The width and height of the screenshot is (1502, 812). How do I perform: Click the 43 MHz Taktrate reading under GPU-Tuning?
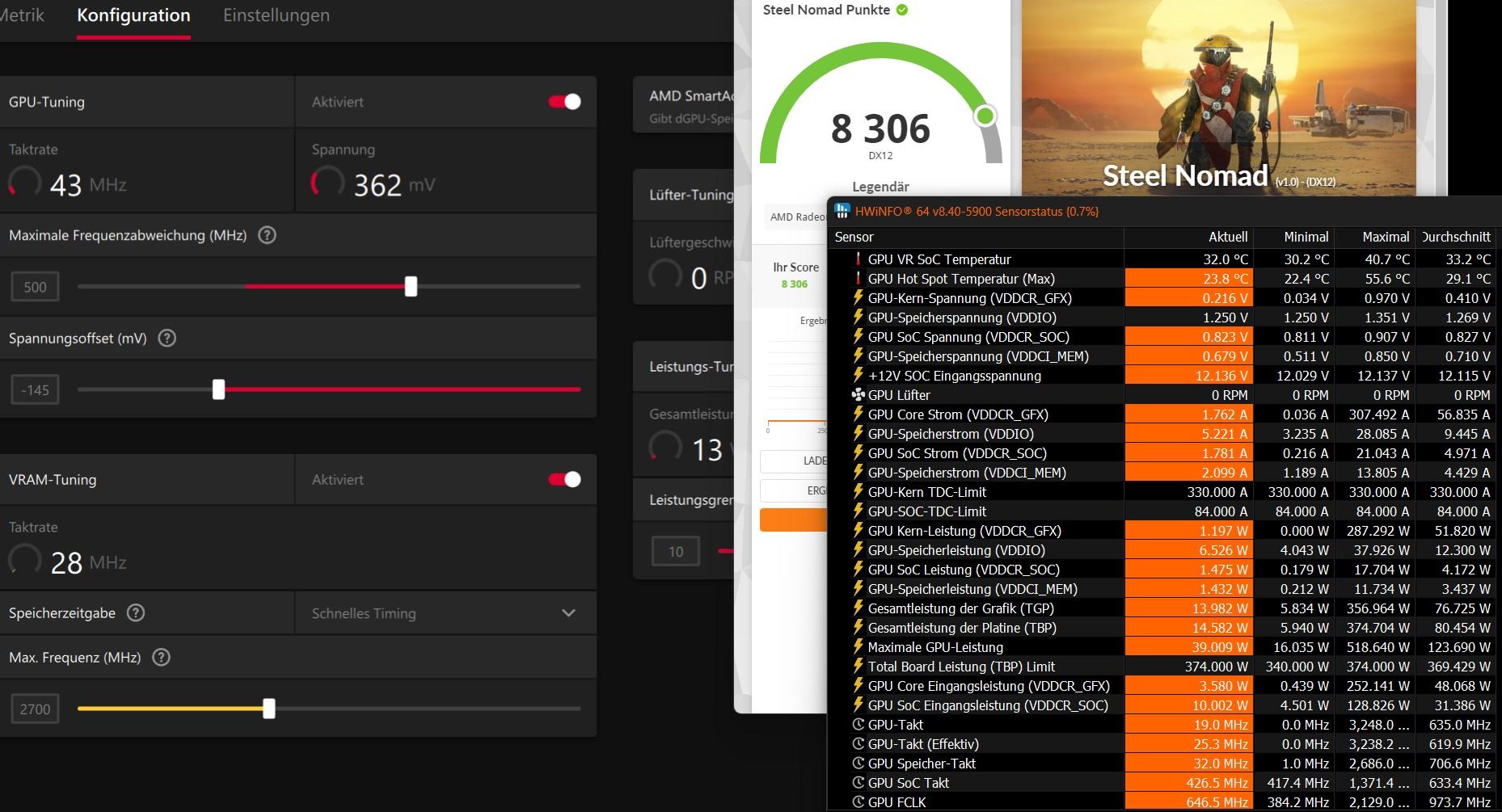click(x=88, y=185)
